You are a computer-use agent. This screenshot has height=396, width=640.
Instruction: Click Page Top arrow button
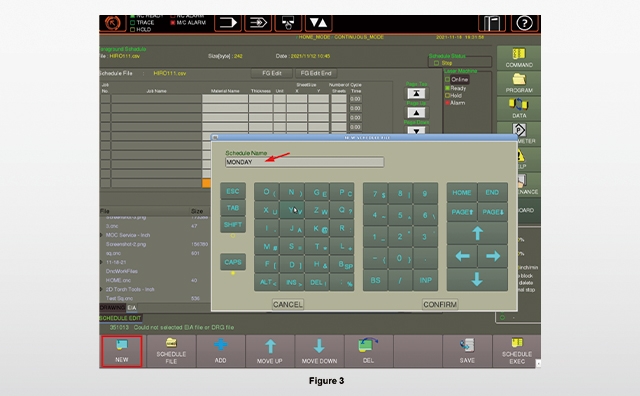416,93
